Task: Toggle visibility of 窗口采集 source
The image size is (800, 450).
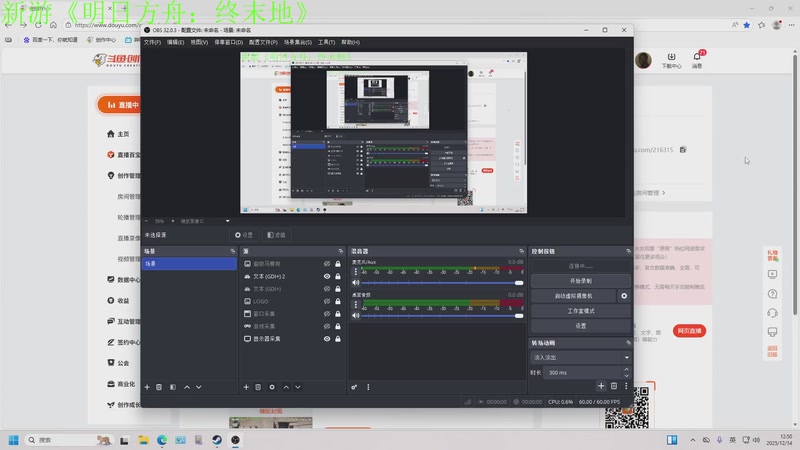Action: tap(327, 314)
